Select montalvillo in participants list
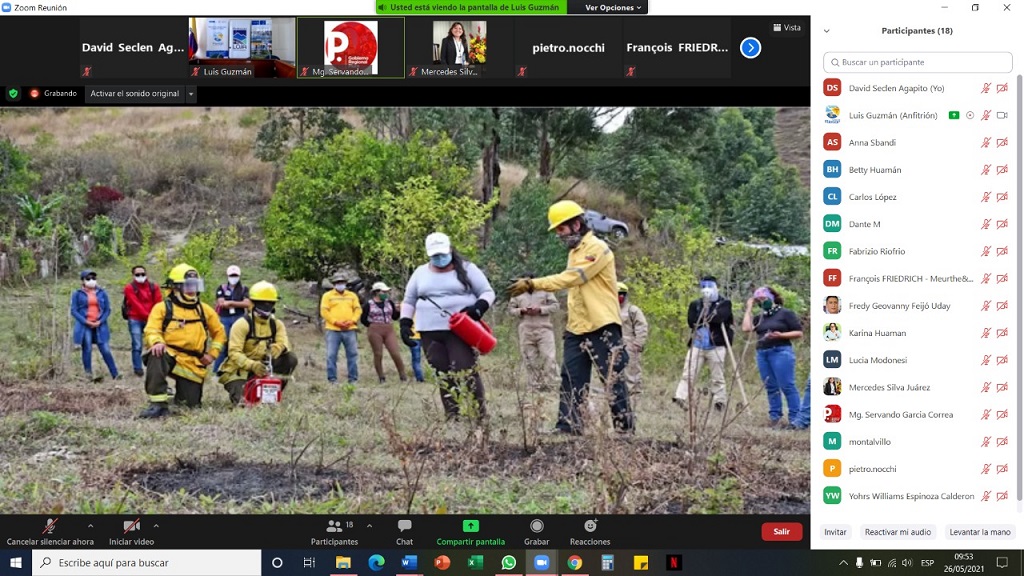 pos(916,441)
